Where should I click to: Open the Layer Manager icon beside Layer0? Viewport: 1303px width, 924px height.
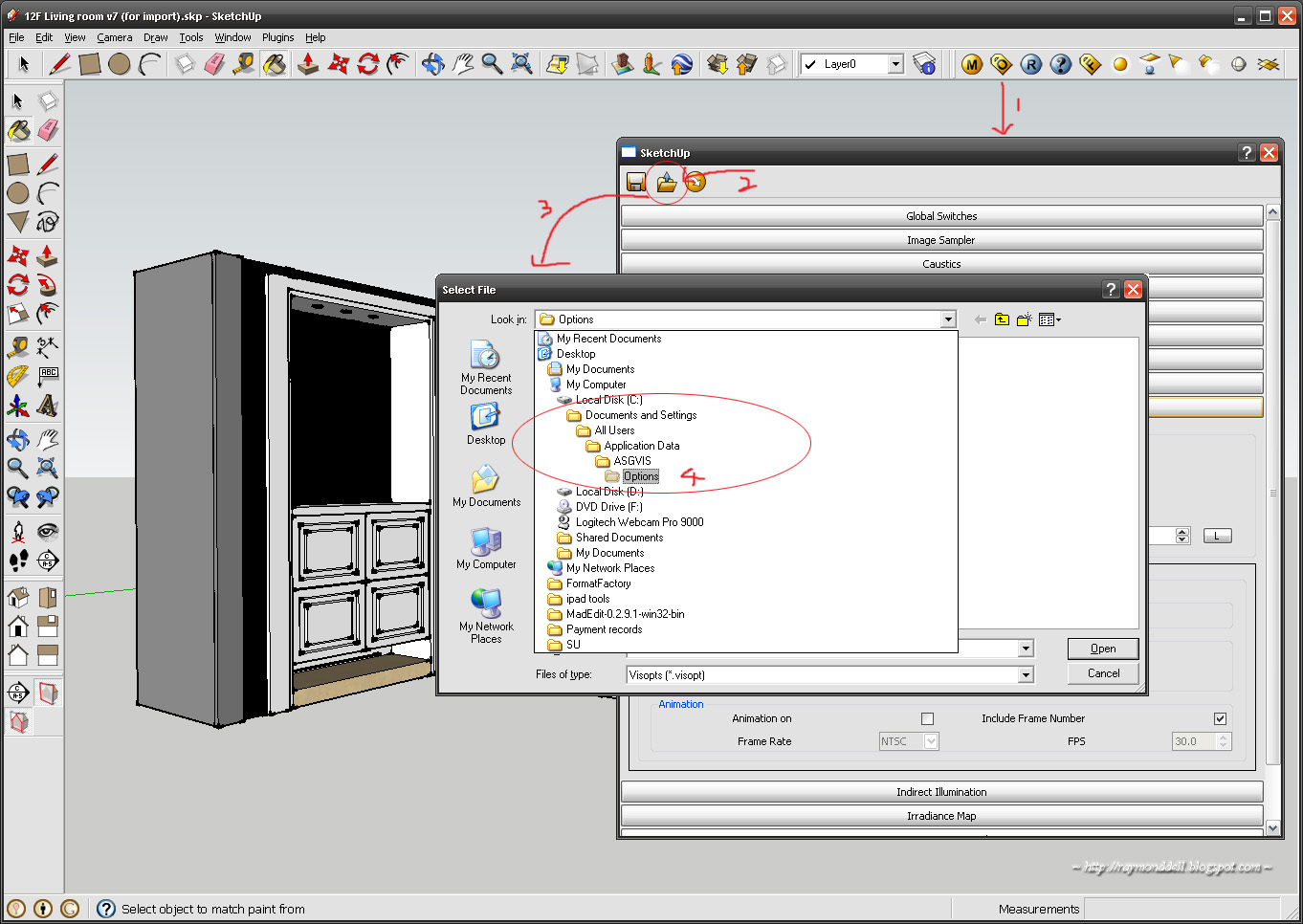[x=924, y=64]
